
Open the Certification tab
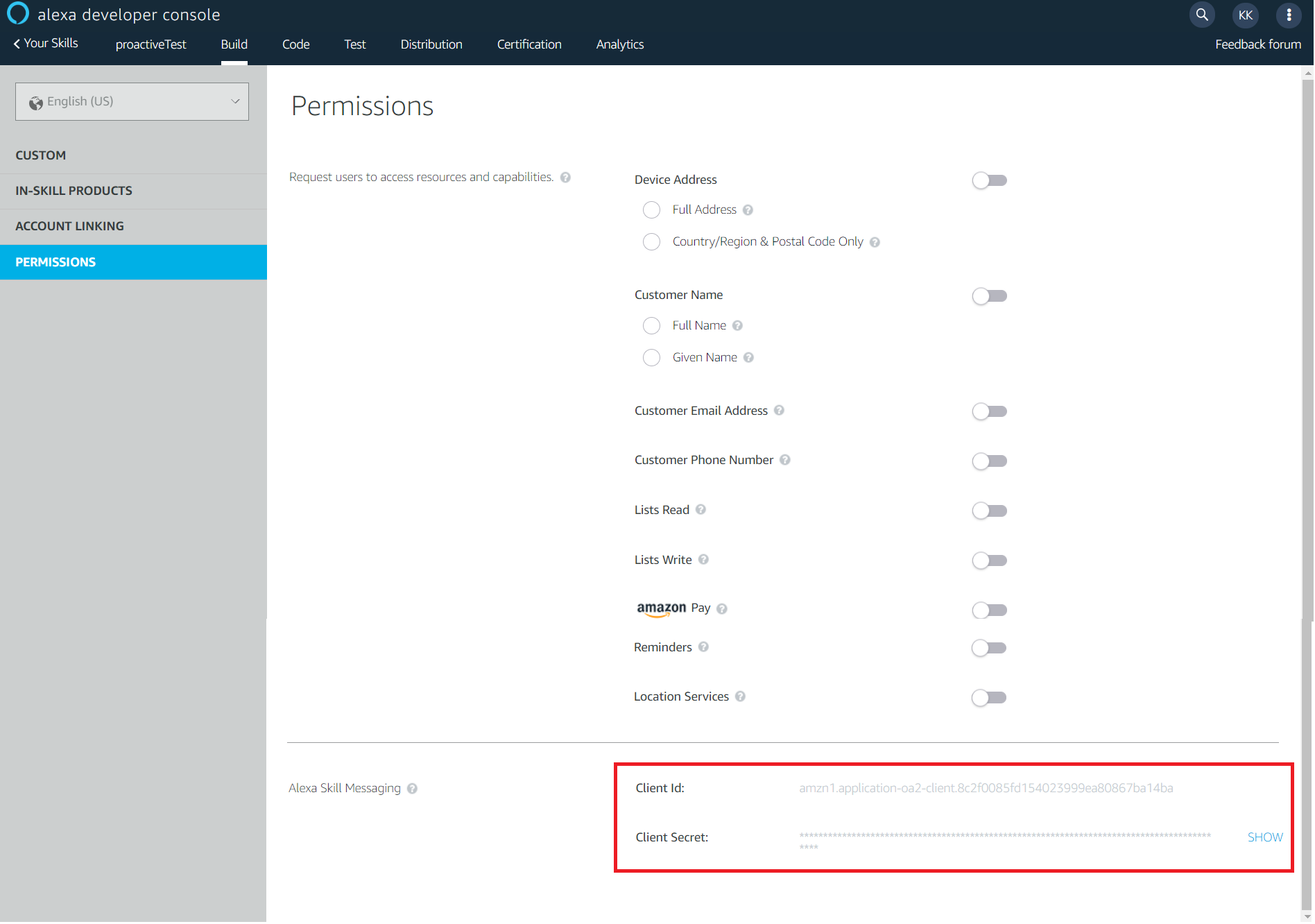[529, 44]
